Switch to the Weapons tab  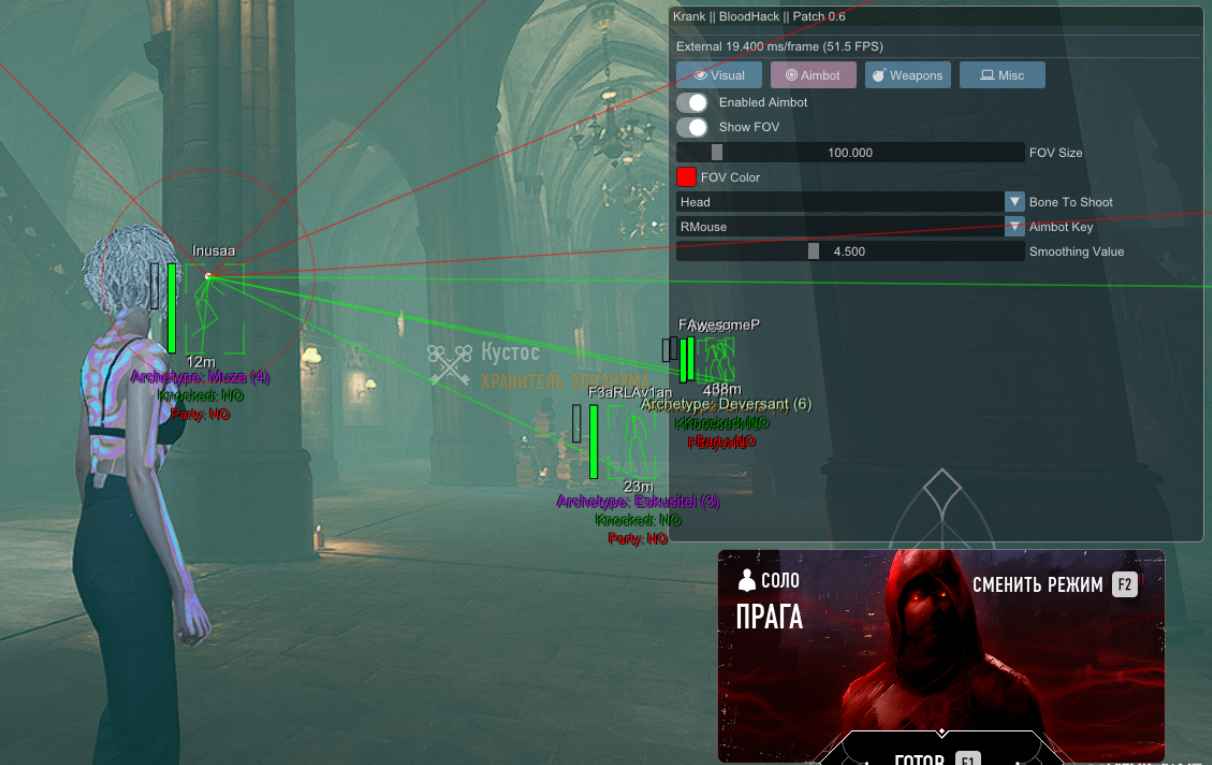pyautogui.click(x=907, y=74)
